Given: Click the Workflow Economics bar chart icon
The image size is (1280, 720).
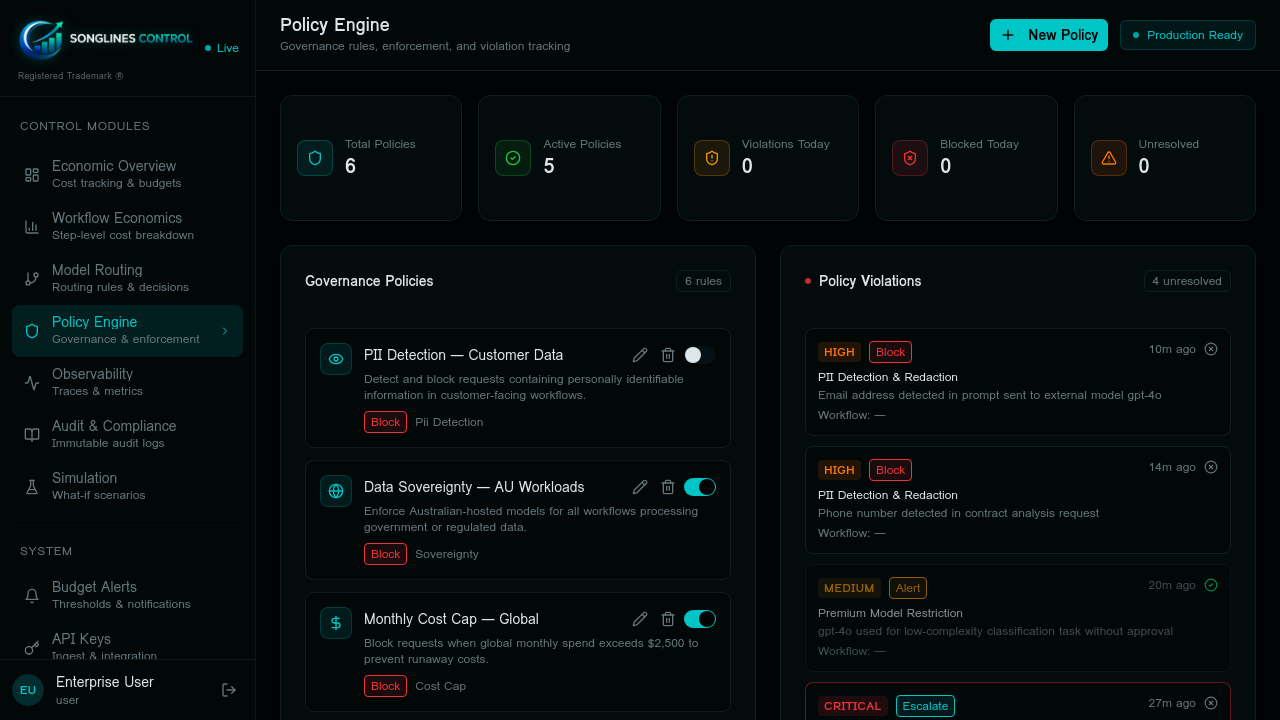Looking at the screenshot, I should [32, 227].
